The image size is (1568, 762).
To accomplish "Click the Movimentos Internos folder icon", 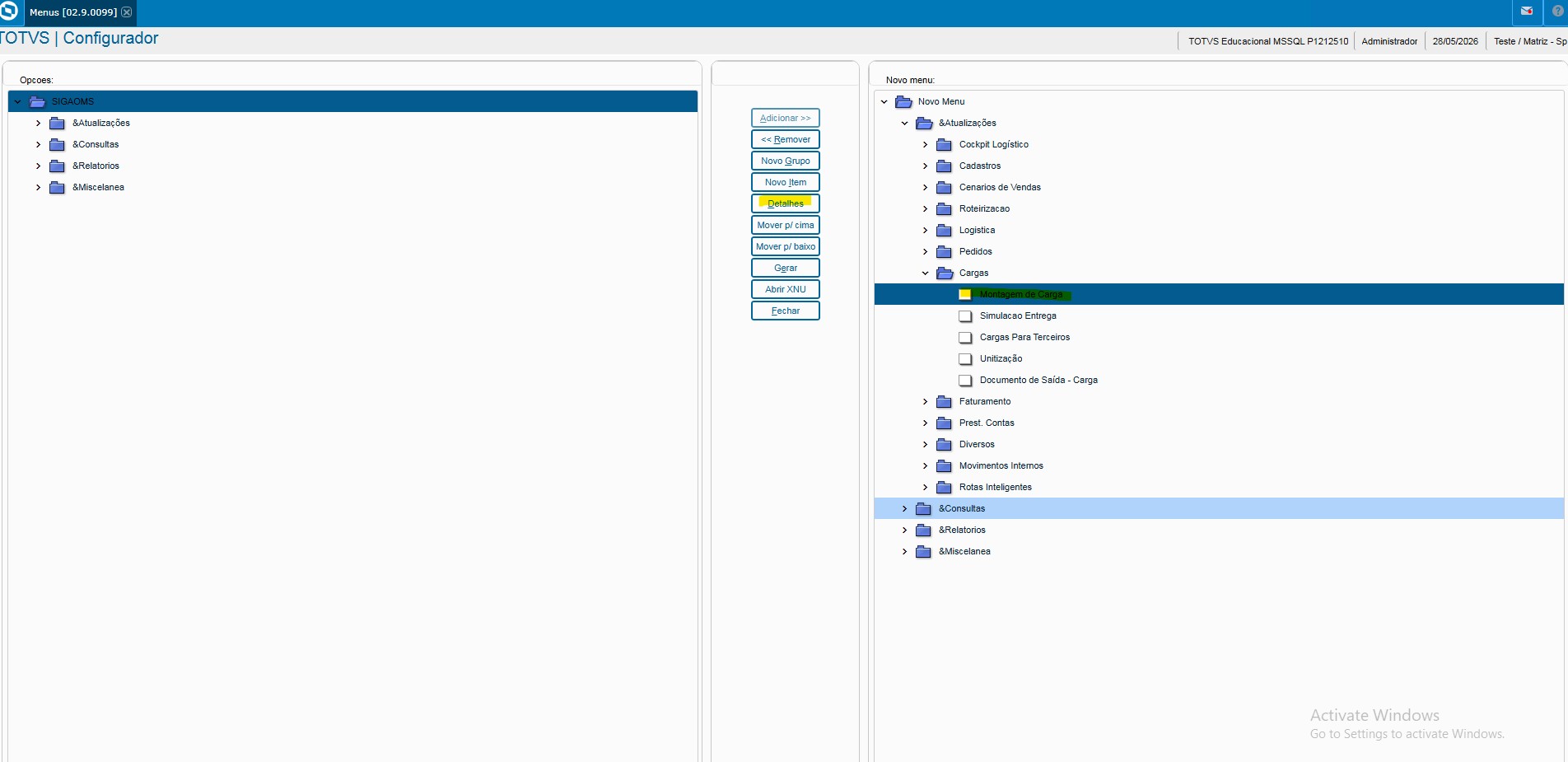I will [x=944, y=465].
